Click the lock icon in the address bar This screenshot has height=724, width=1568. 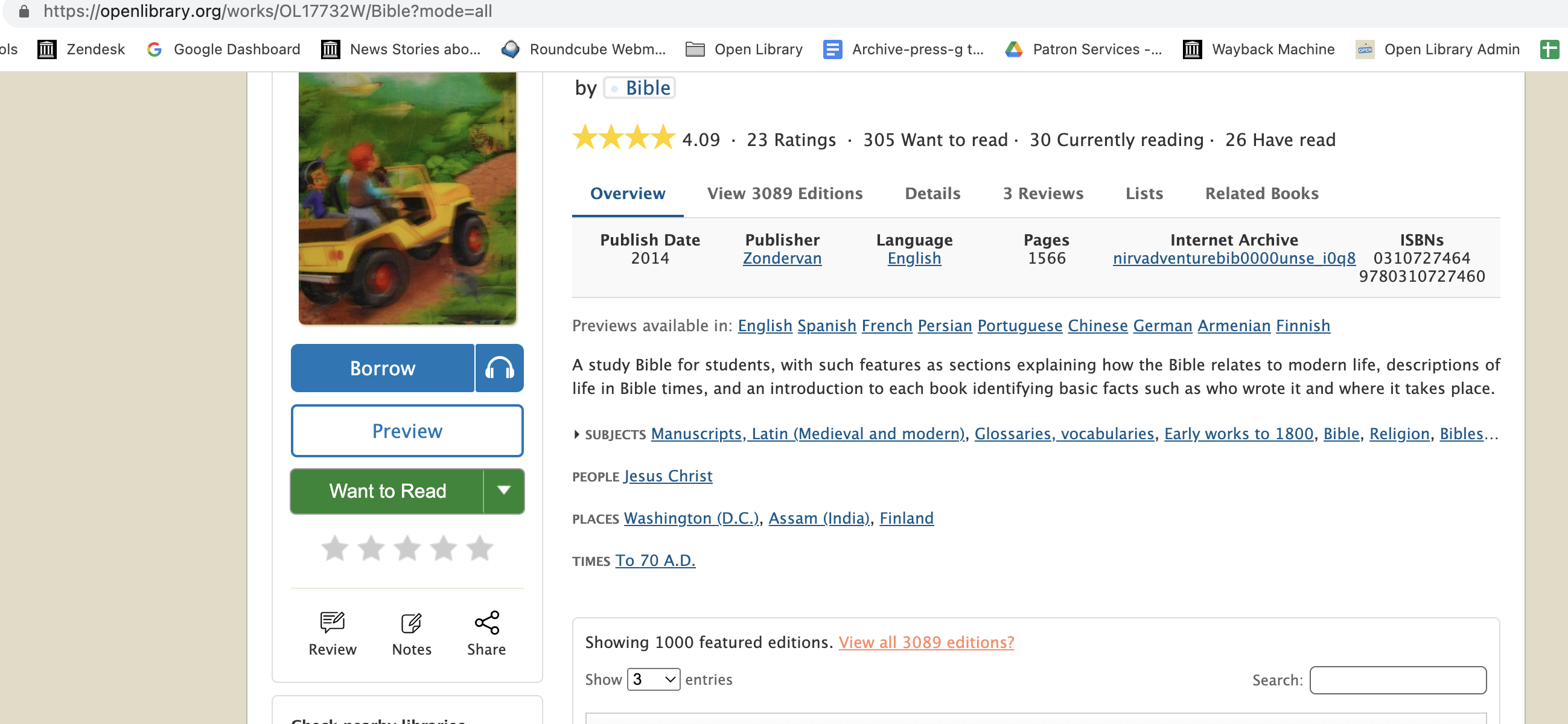pos(24,11)
